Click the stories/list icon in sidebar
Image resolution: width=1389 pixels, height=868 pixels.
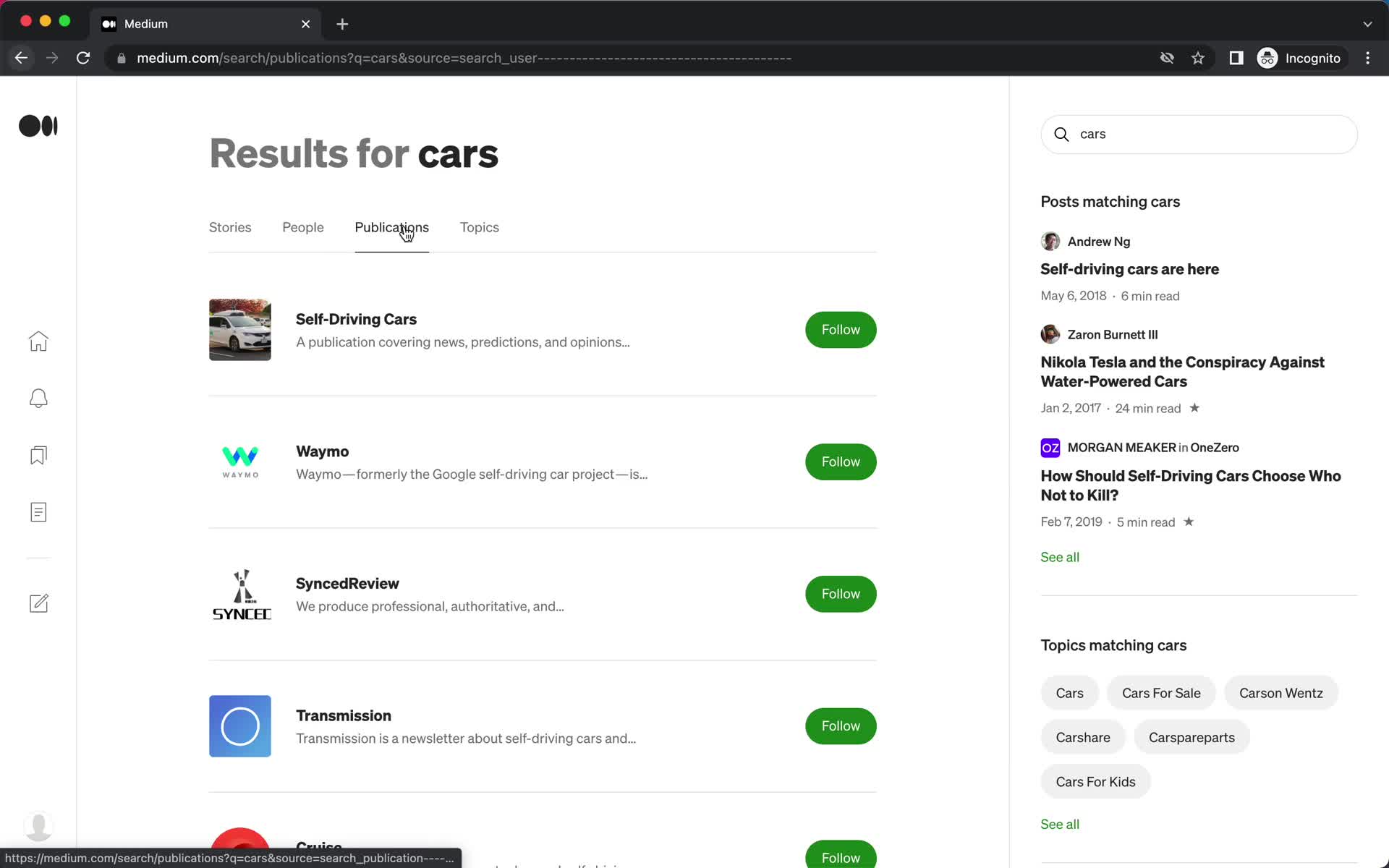pos(37,512)
